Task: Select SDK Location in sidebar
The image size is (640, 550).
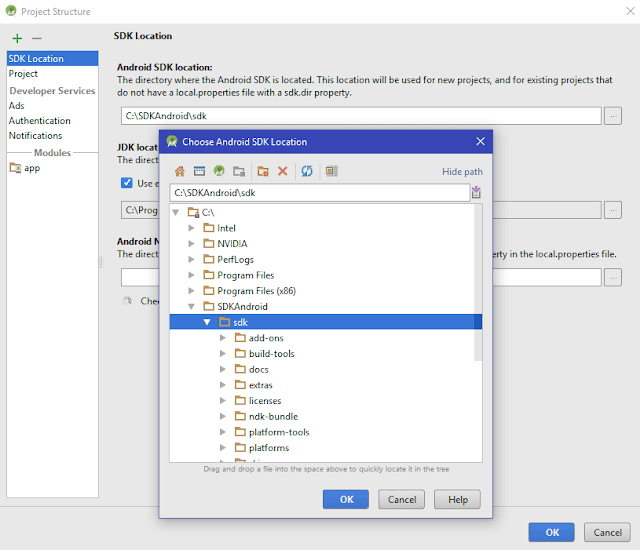Action: tap(52, 59)
